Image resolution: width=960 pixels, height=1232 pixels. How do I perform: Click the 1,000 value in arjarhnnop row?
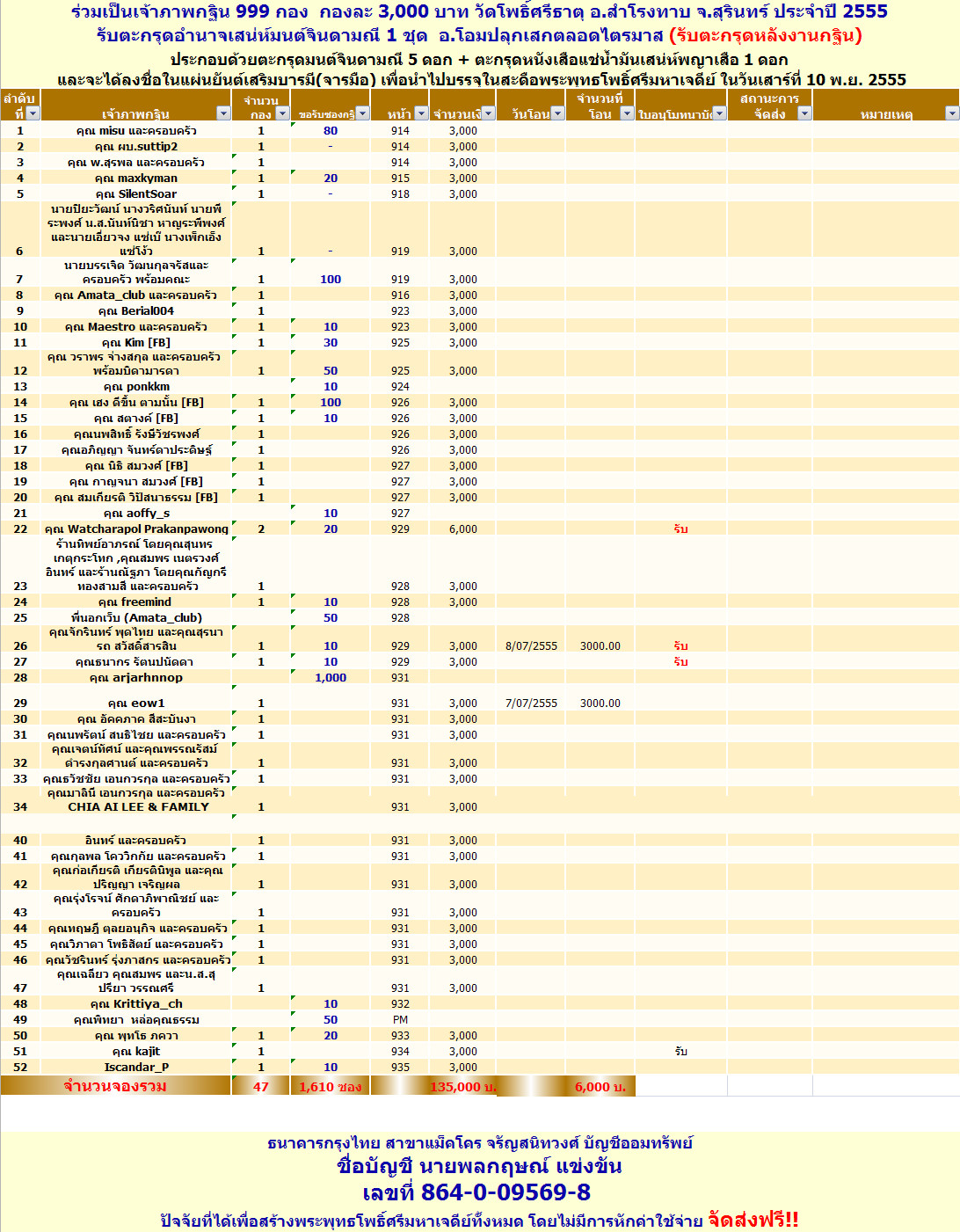click(x=331, y=678)
